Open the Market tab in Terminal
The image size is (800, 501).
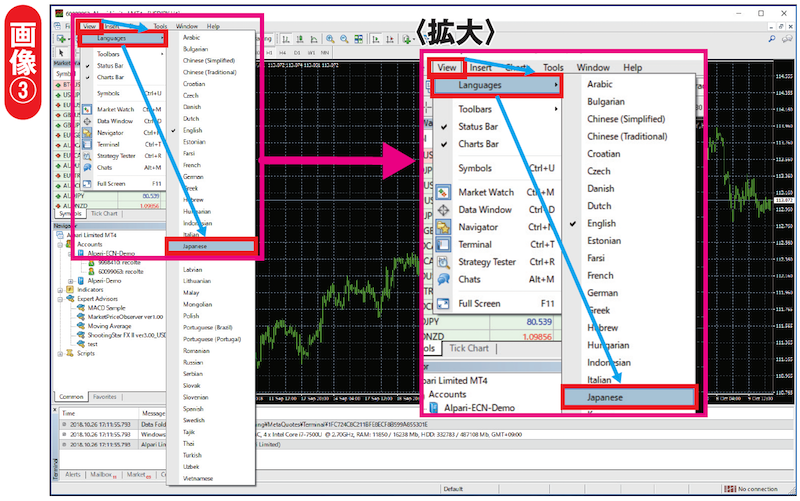pyautogui.click(x=138, y=474)
